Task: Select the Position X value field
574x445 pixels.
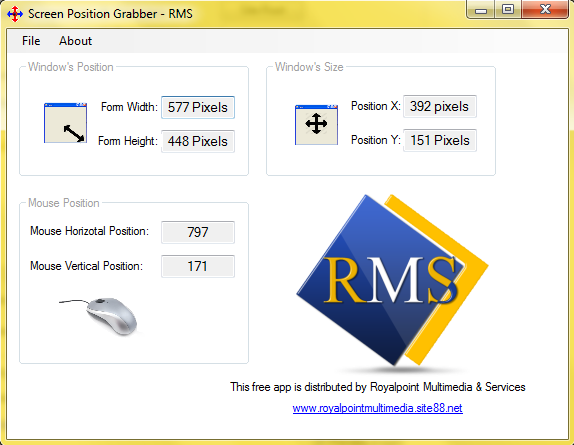Action: pyautogui.click(x=440, y=106)
